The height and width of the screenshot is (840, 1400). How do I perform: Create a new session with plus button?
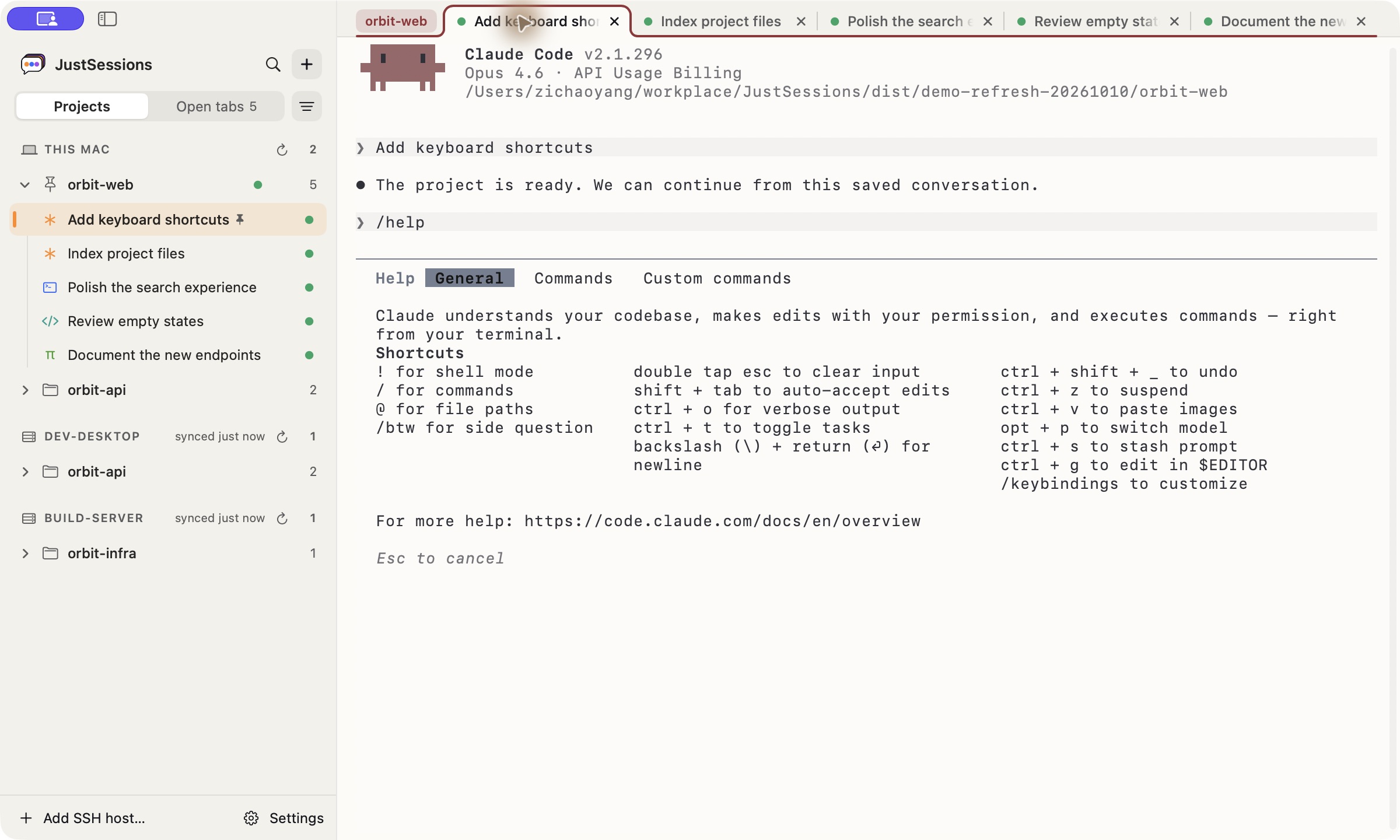click(x=307, y=64)
